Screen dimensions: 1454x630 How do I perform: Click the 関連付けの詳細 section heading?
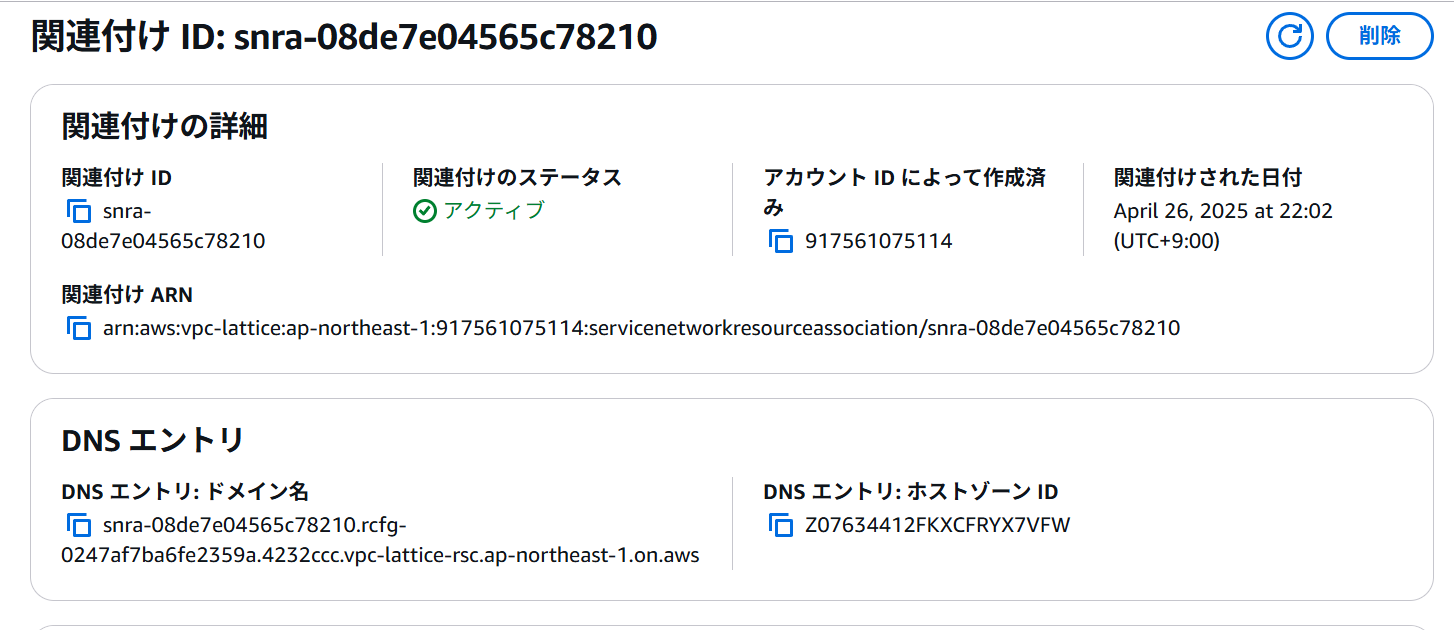[x=164, y=126]
